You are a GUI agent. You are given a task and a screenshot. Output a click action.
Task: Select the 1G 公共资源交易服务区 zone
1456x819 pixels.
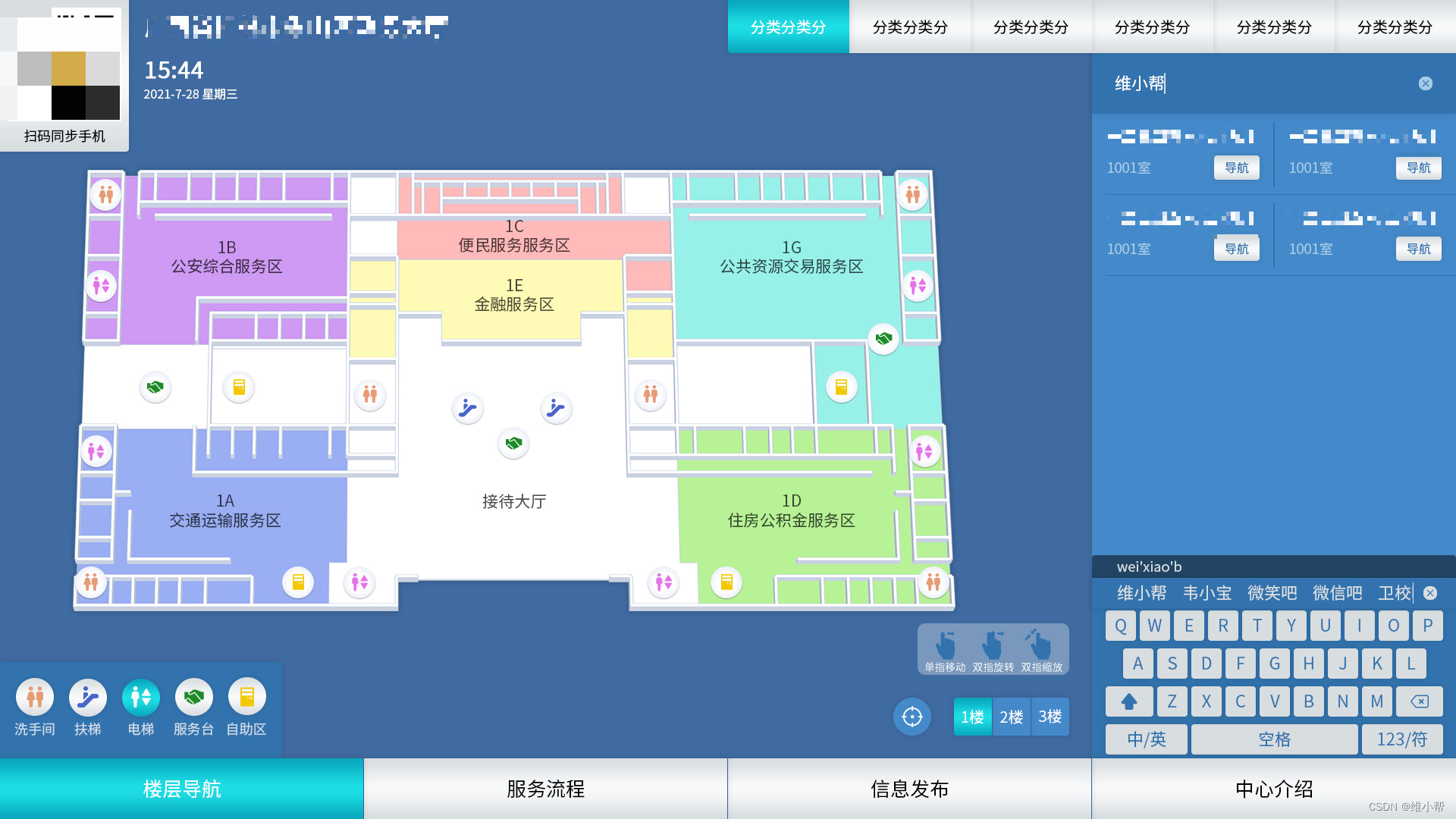[x=792, y=257]
